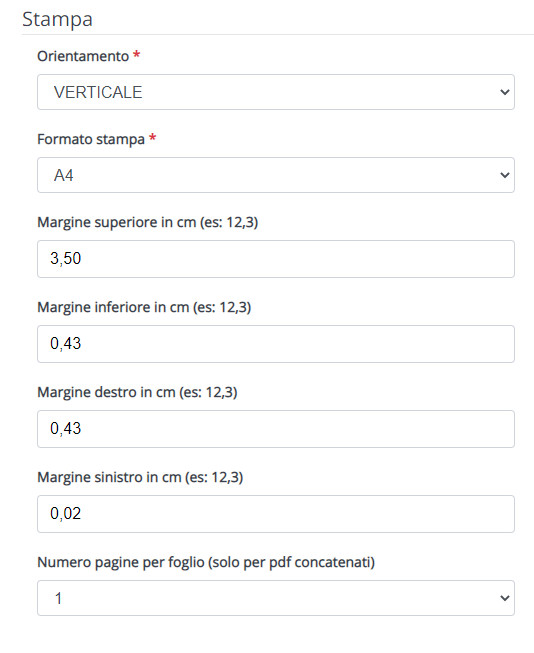Open the Formato stampa dropdown showing A4

coord(276,175)
